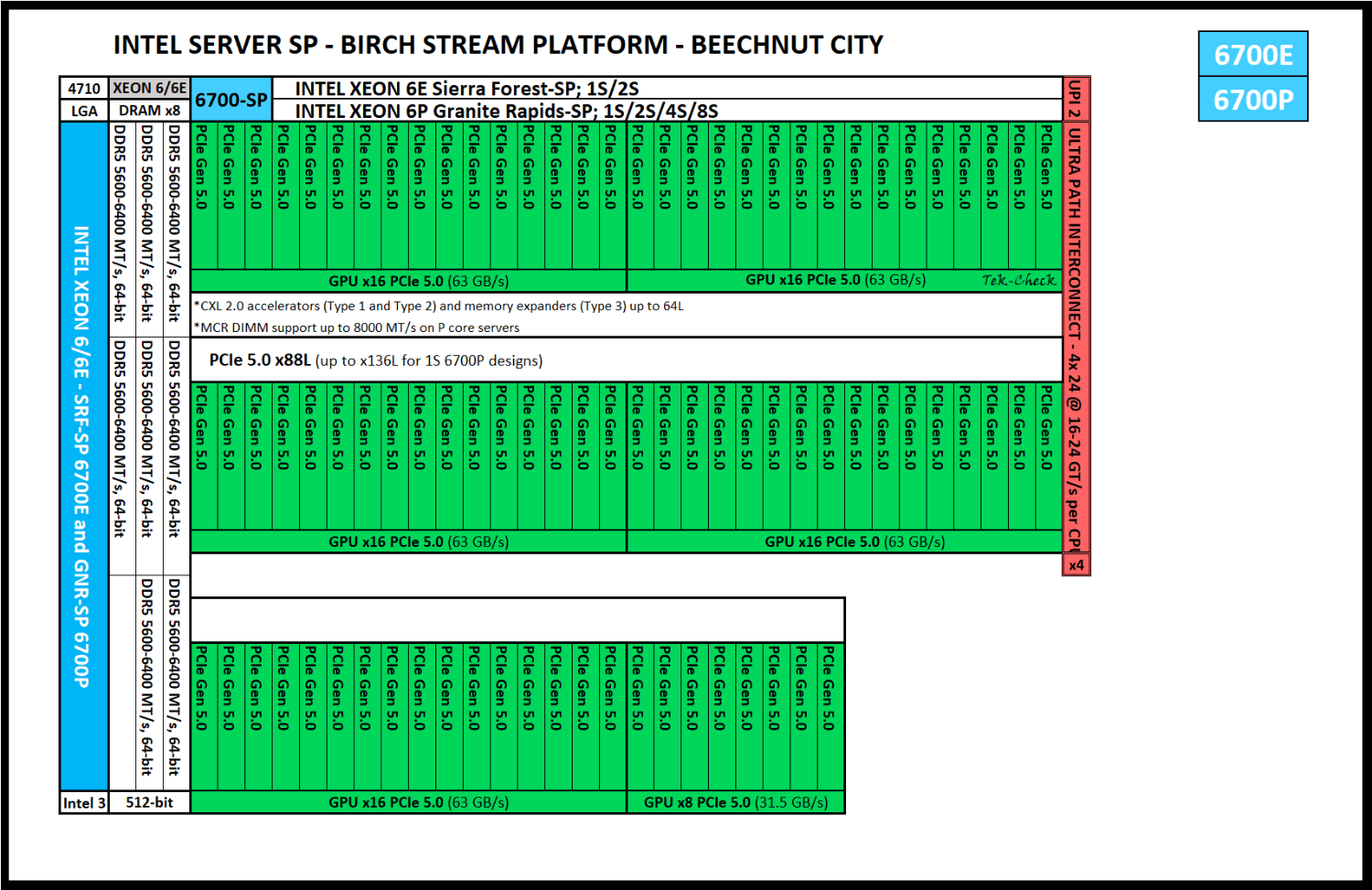The height and width of the screenshot is (890, 1372).
Task: Select the LGA cell
Action: 84,111
